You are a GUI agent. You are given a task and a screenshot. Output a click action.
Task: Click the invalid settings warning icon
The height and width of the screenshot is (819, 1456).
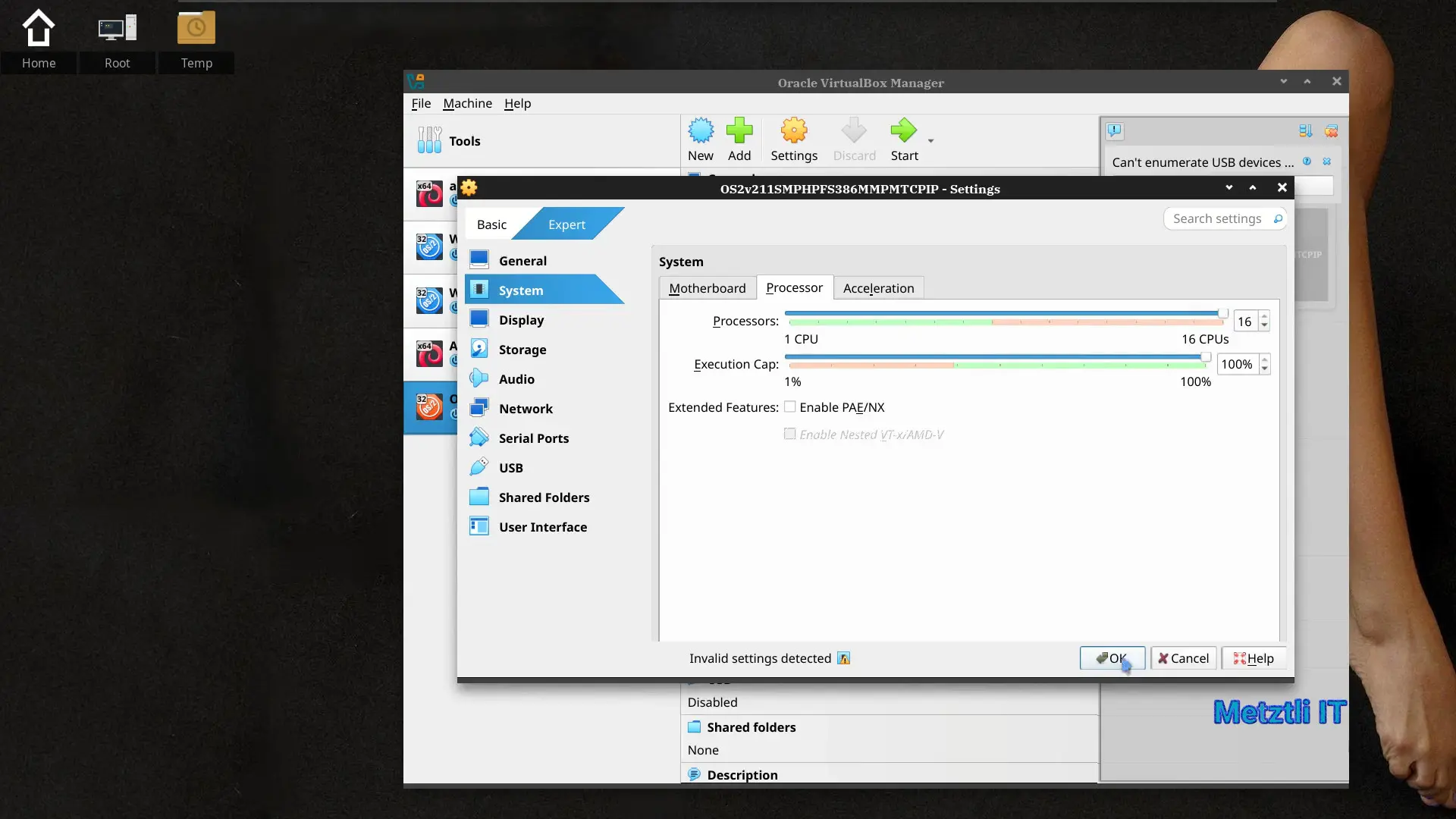[843, 658]
